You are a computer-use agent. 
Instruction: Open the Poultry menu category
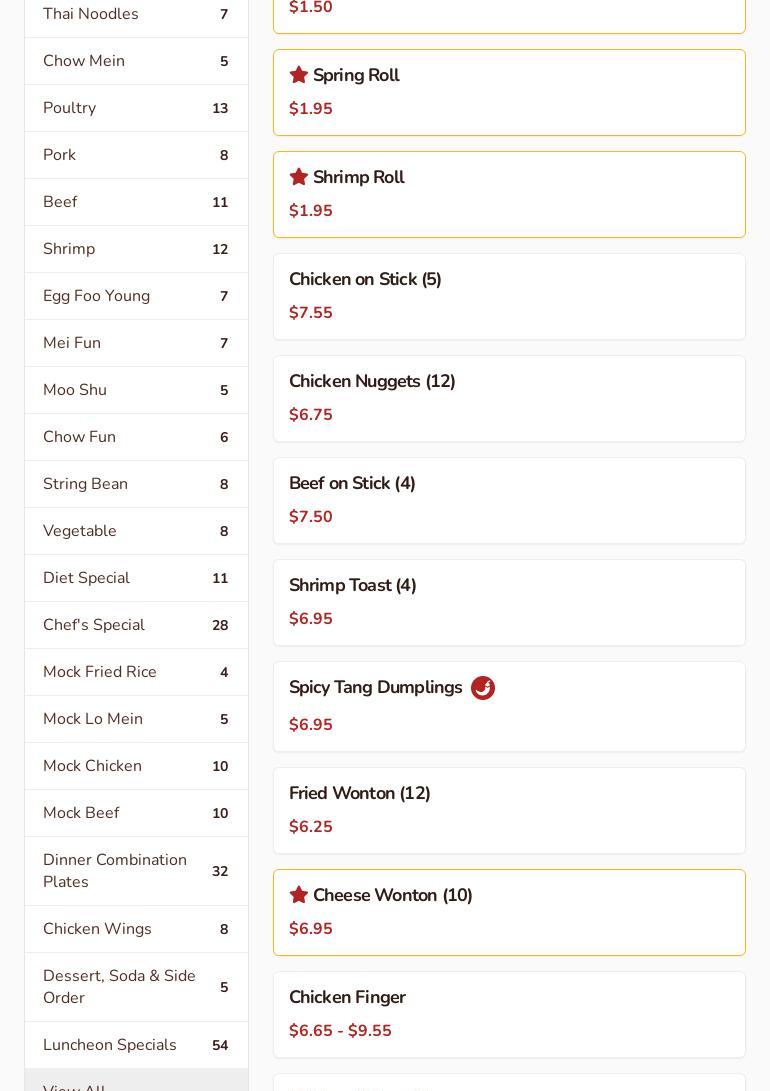[136, 108]
